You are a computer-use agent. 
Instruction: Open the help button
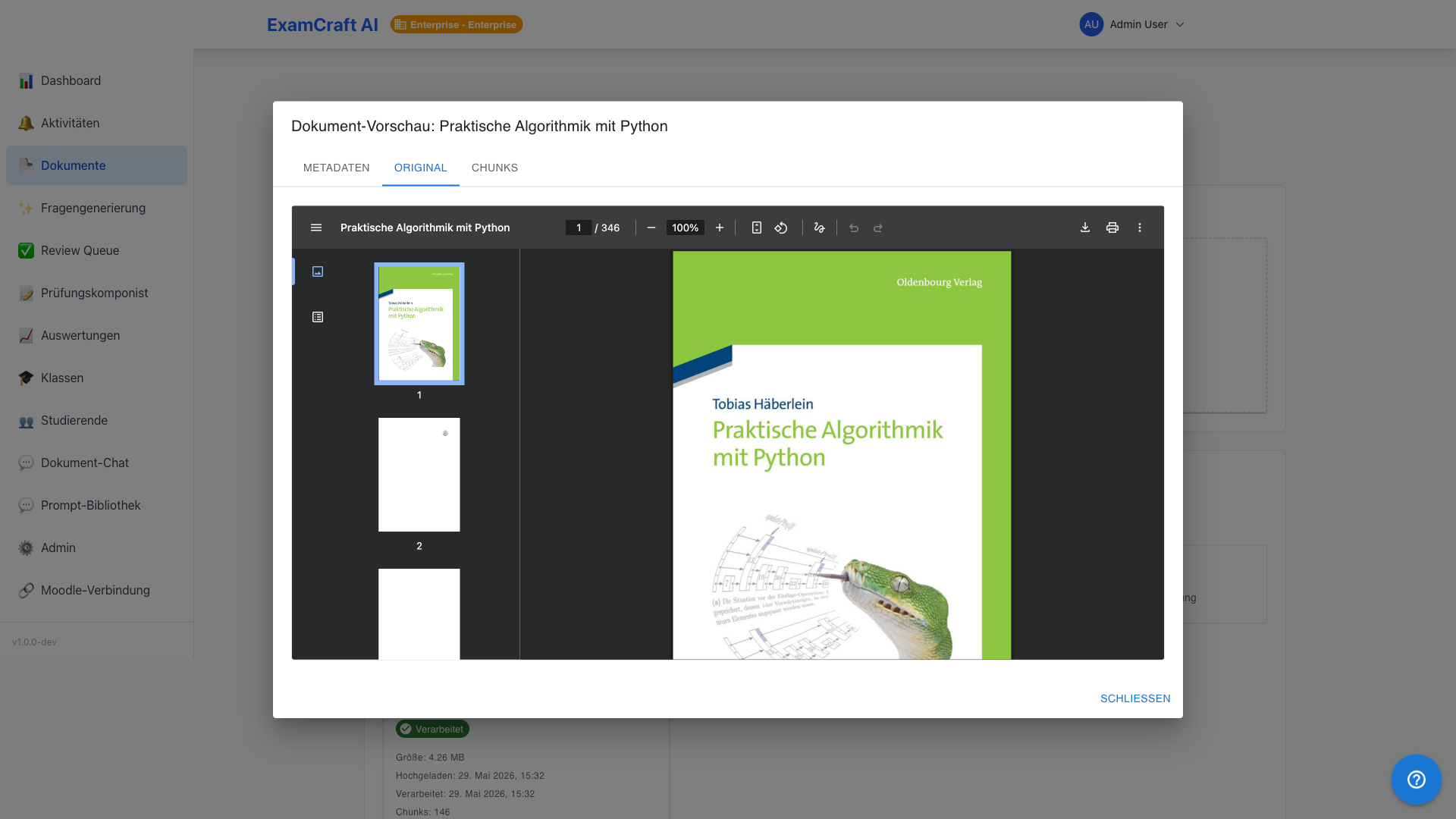[1416, 780]
